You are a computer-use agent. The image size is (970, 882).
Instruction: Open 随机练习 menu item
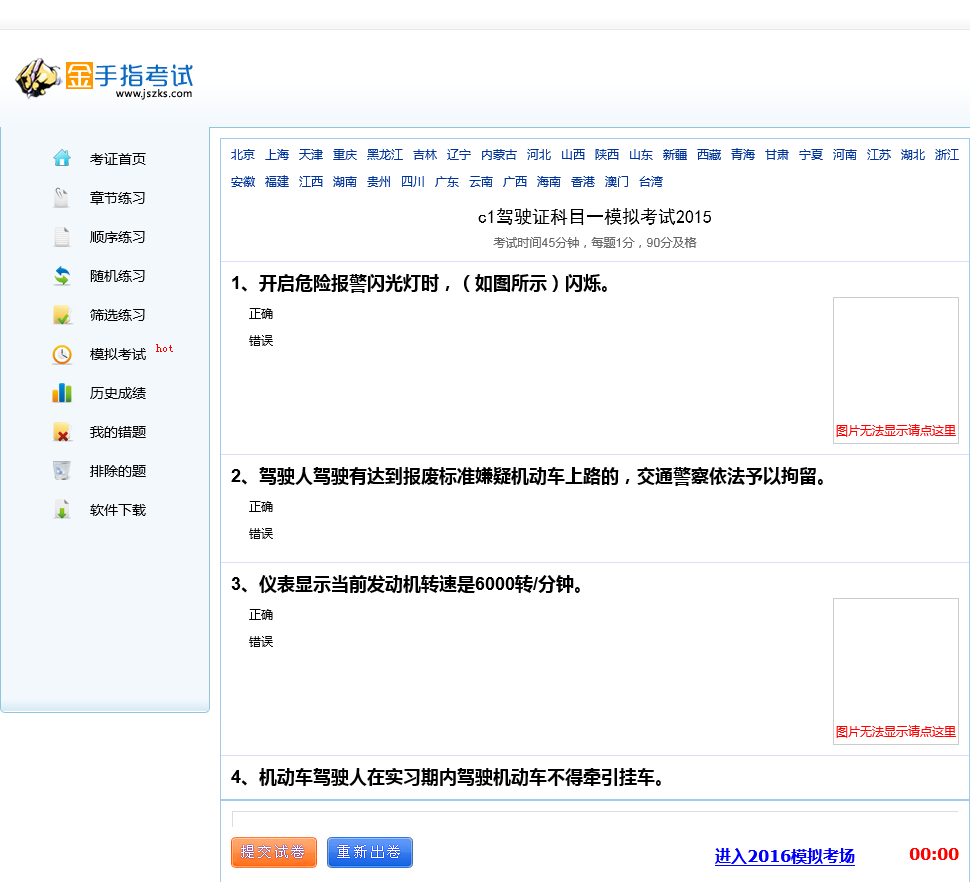[x=118, y=276]
